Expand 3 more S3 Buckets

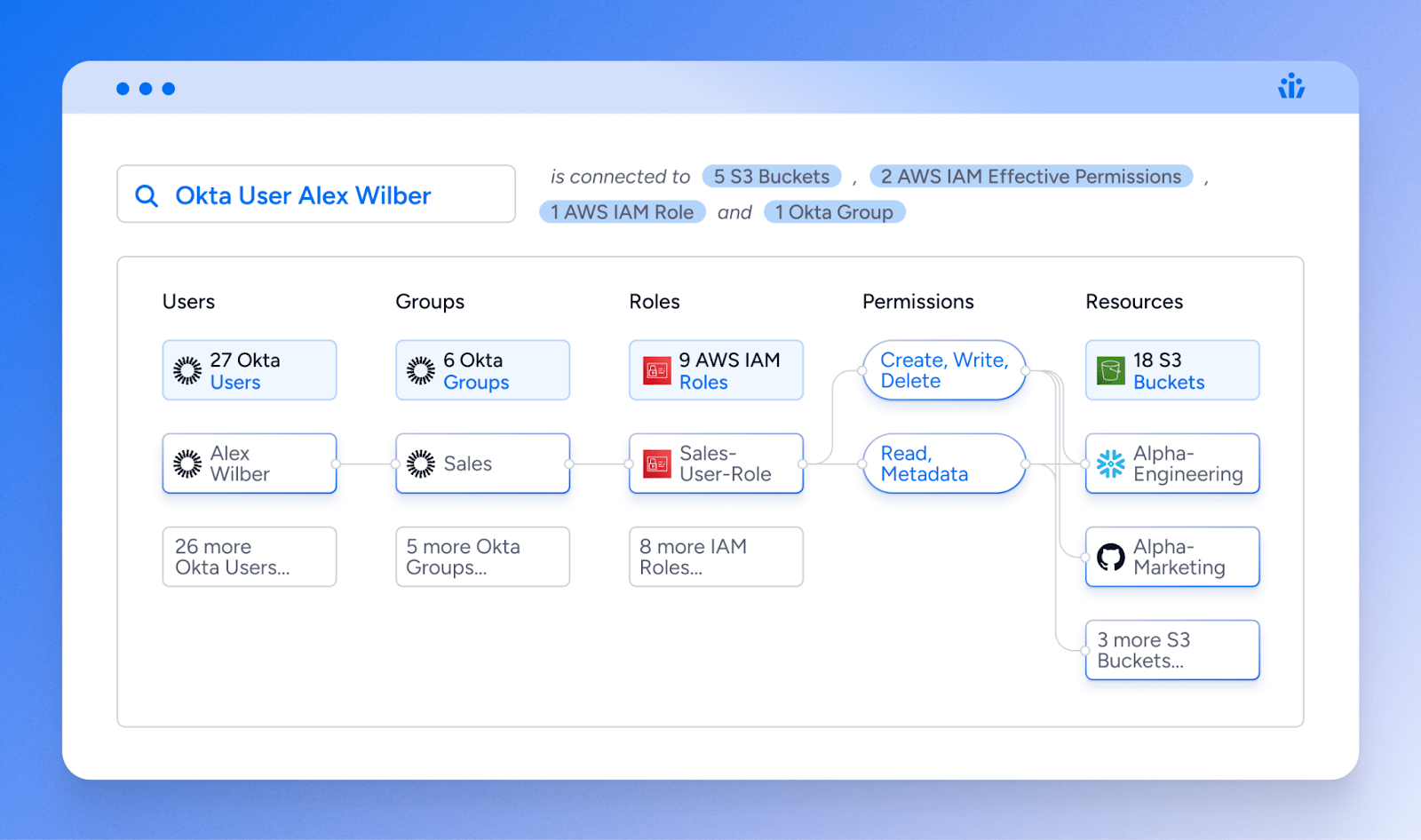click(x=1172, y=650)
